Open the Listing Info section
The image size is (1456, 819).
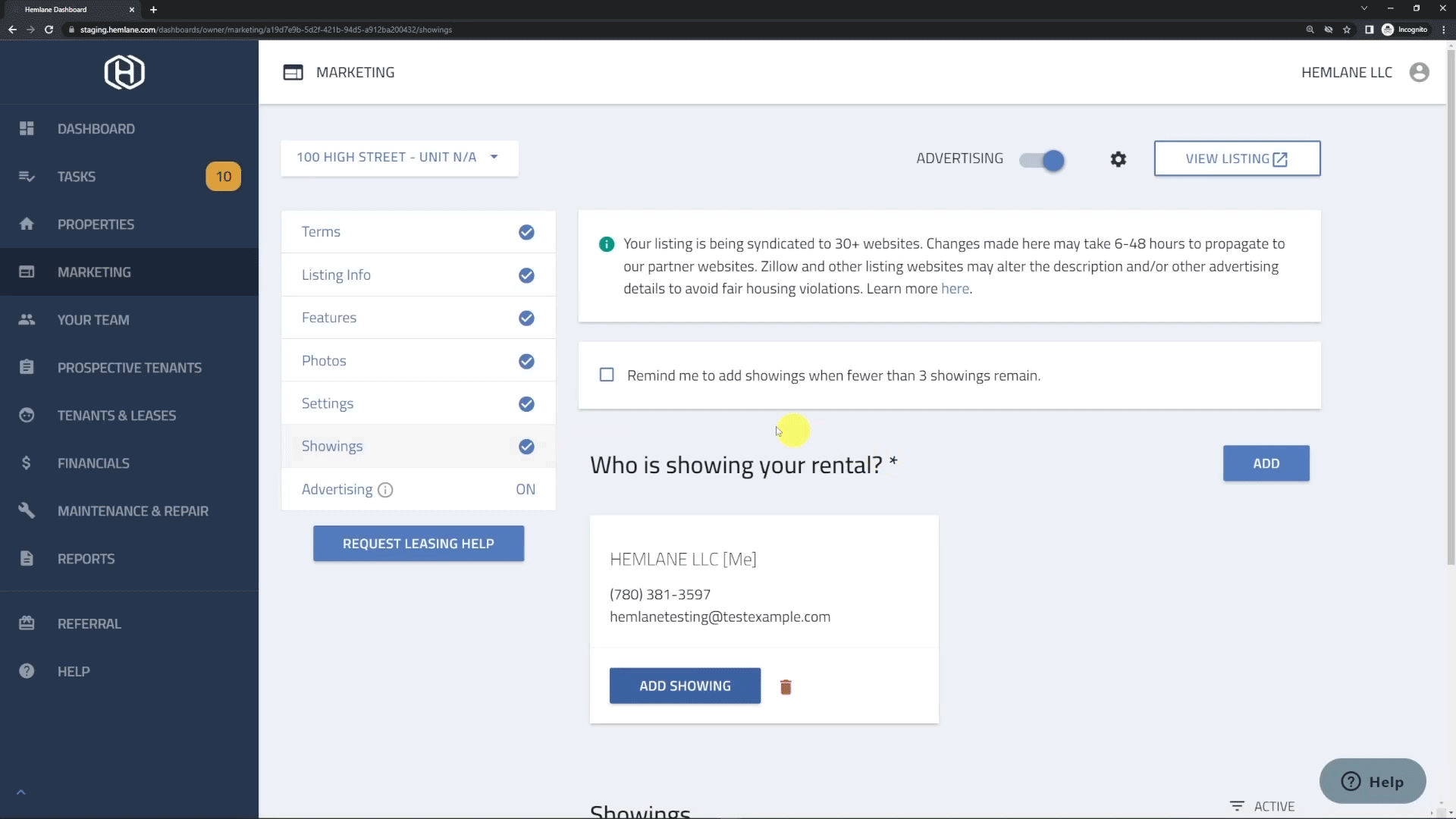419,275
